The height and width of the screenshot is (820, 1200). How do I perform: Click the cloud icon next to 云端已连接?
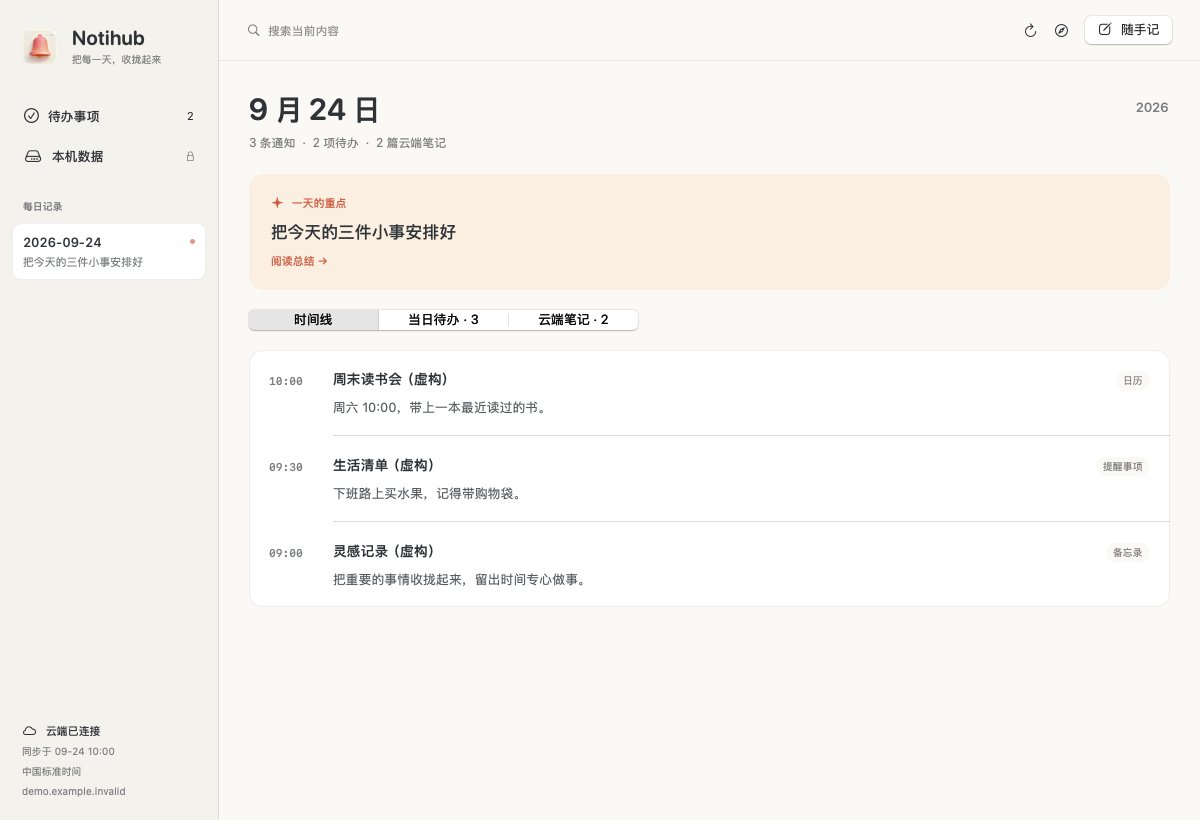click(30, 731)
